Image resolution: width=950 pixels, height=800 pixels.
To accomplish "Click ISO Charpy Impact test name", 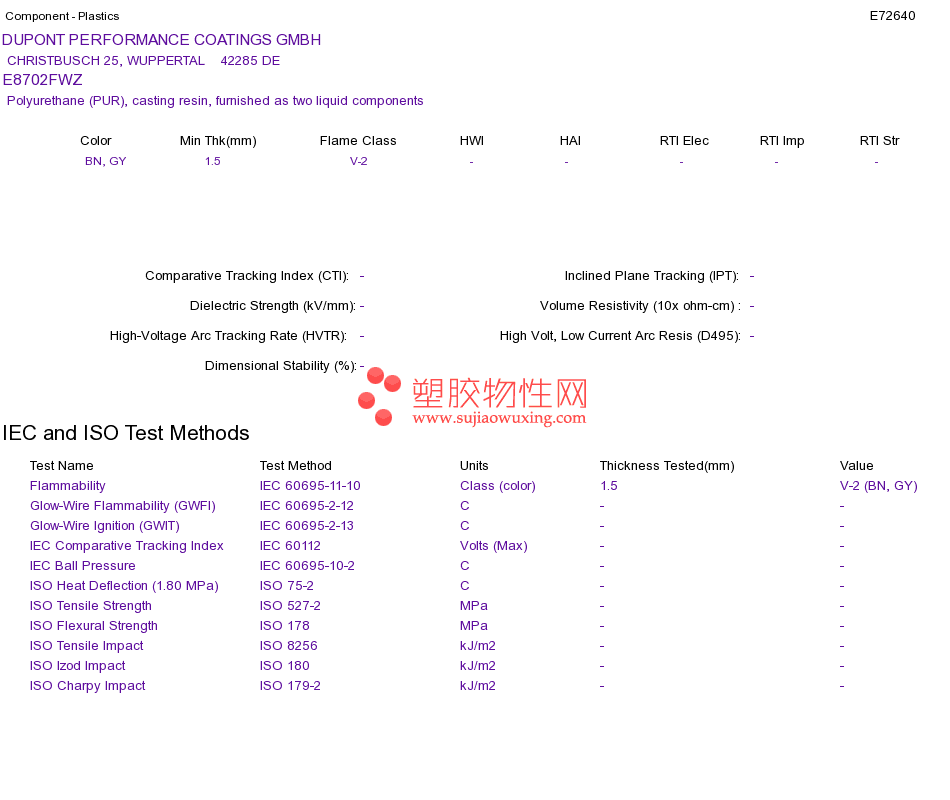I will pos(88,686).
